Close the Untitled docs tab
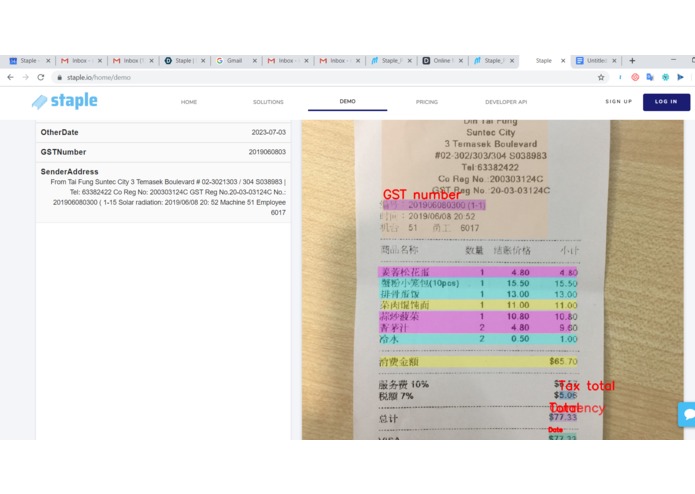Screen dimensions: 695x494 (614, 61)
